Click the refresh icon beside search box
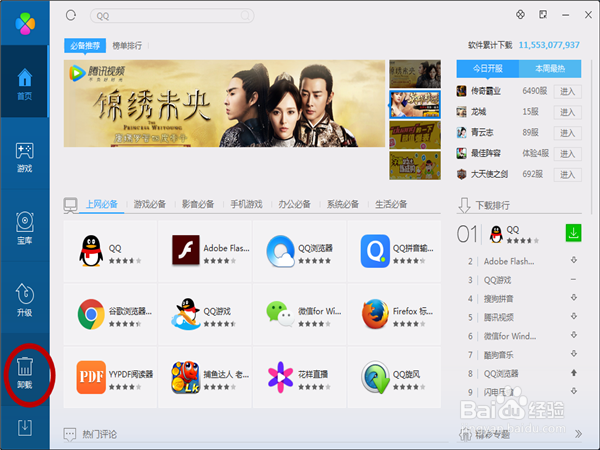Image resolution: width=600 pixels, height=450 pixels. point(71,15)
